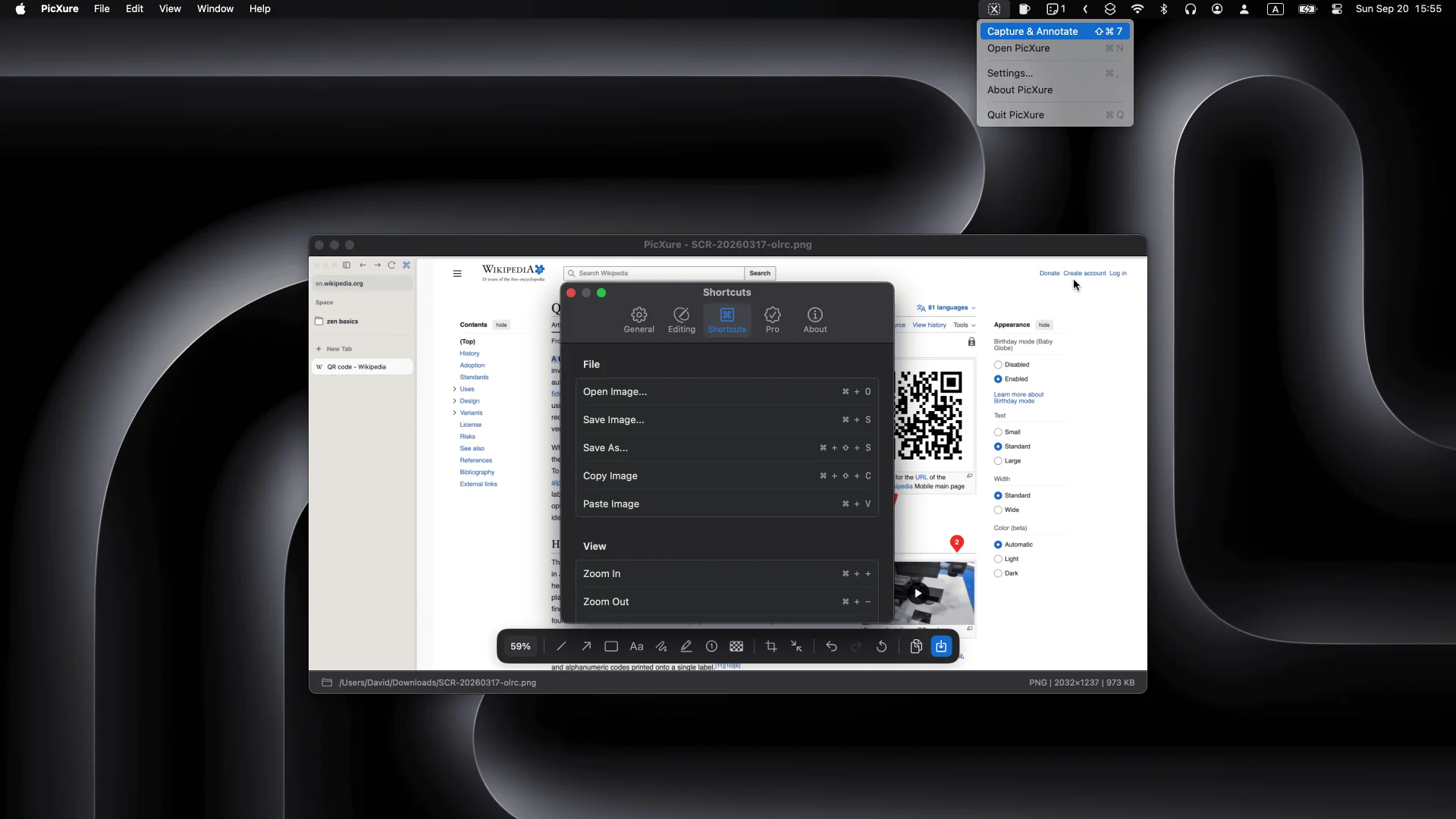Copy image with the duplicate-pages icon
The width and height of the screenshot is (1456, 819).
click(x=916, y=647)
